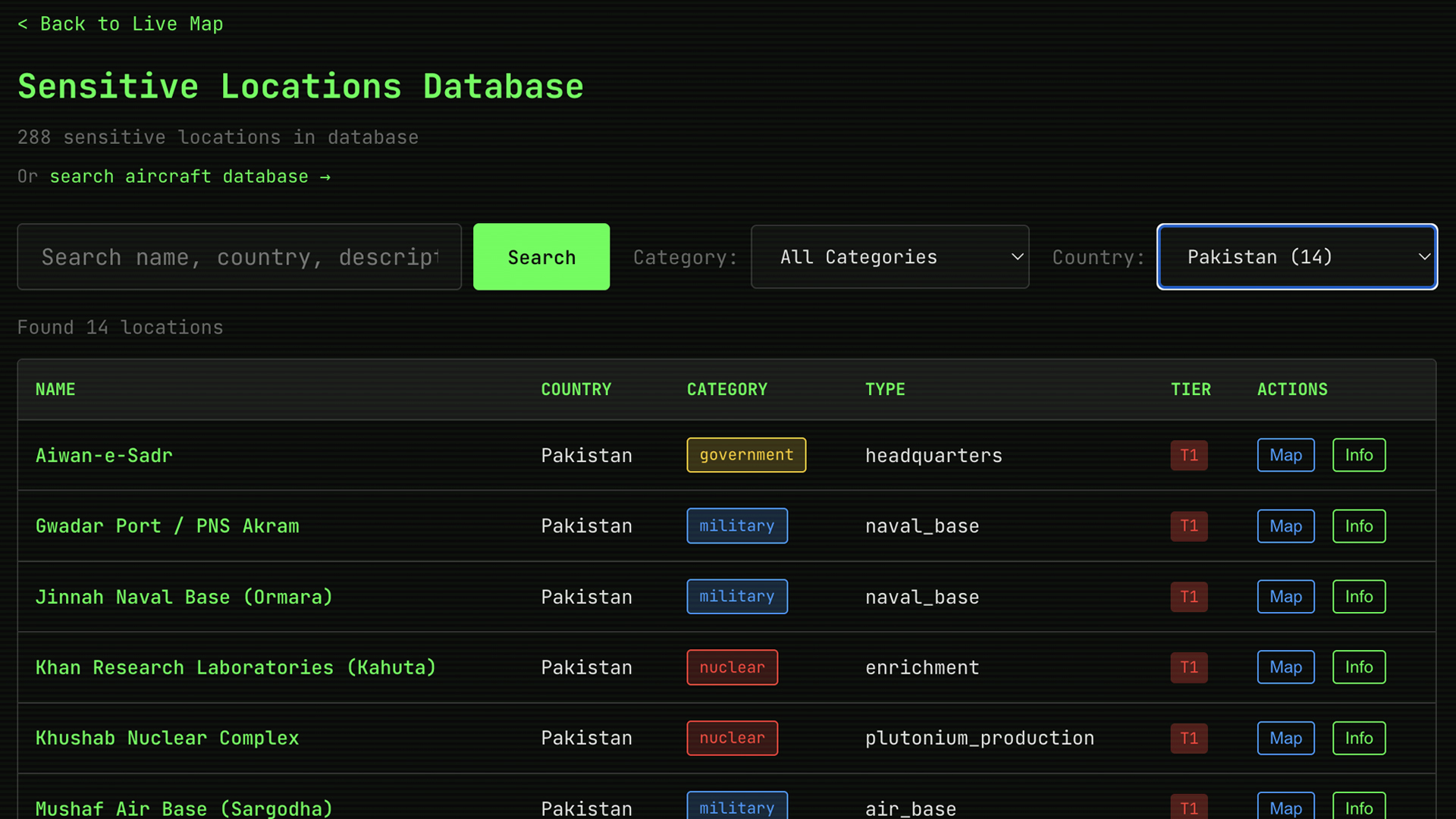The height and width of the screenshot is (819, 1456).
Task: Click Map button for Aiwan-e-Sadr
Action: pos(1285,455)
